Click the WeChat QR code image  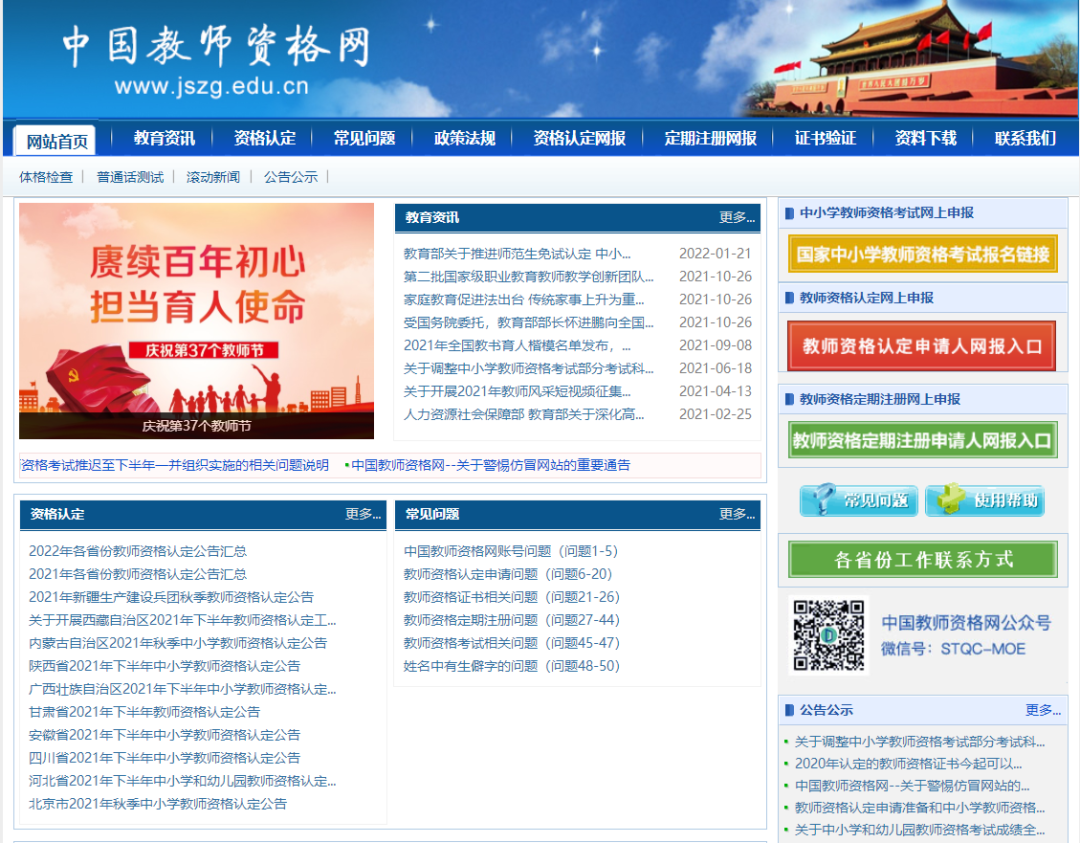pyautogui.click(x=829, y=635)
